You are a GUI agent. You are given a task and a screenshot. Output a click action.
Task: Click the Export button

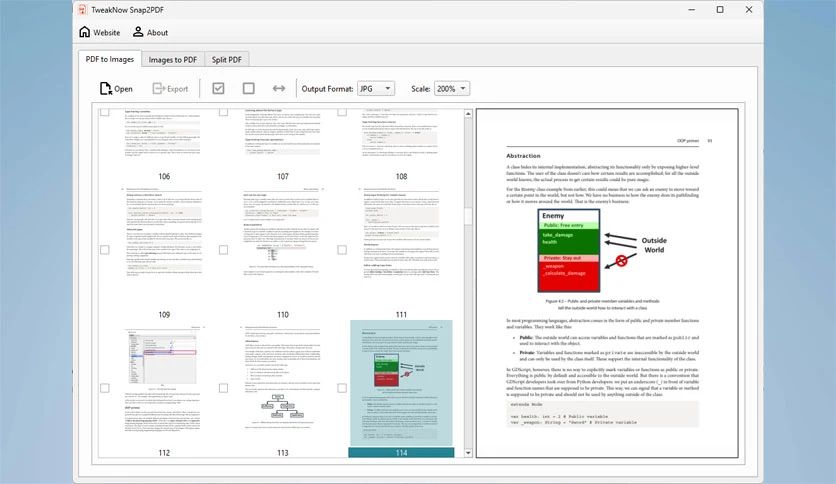click(x=170, y=88)
